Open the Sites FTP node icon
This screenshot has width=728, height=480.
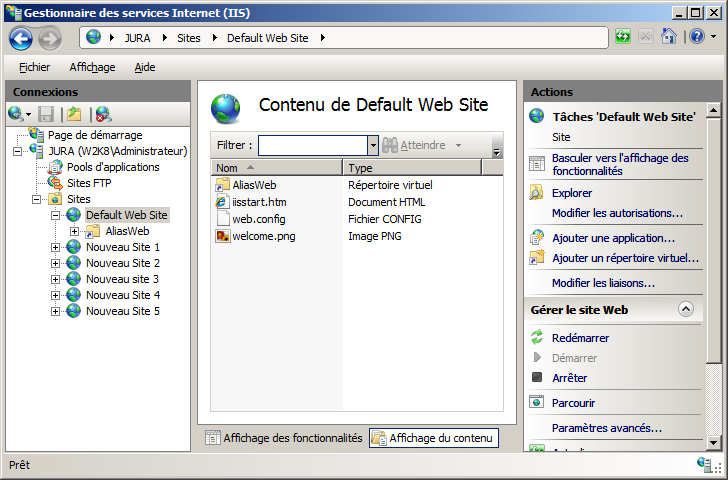point(55,183)
